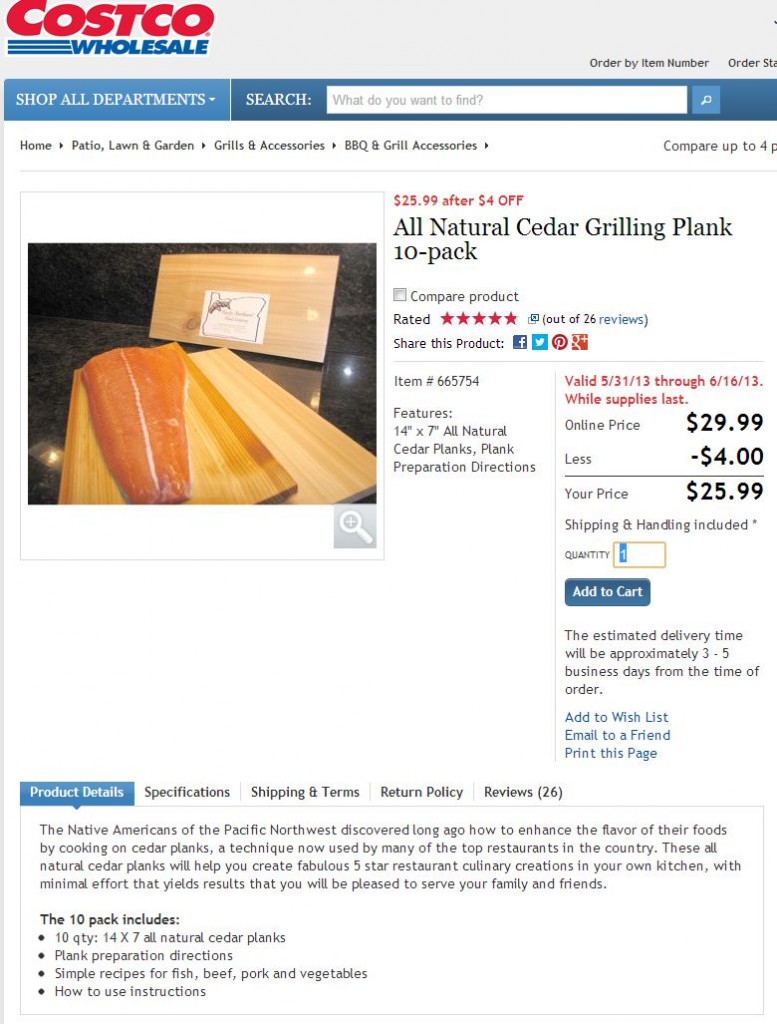The width and height of the screenshot is (777, 1024).
Task: Open the Patio, Lawn & Garden breadcrumb
Action: tap(133, 146)
